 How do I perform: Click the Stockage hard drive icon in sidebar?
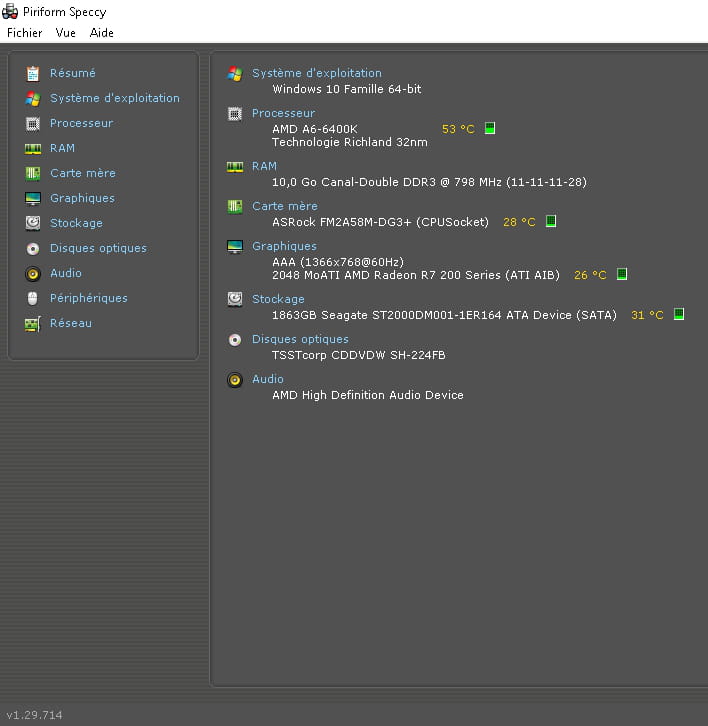tap(33, 223)
